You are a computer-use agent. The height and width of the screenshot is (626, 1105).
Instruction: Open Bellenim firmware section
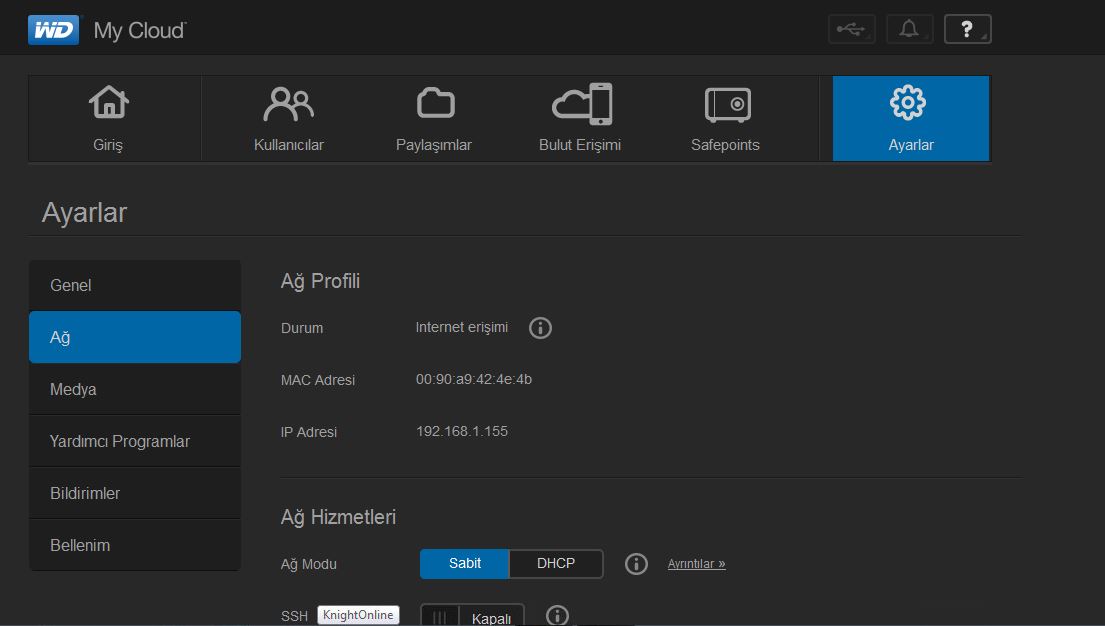(x=135, y=546)
